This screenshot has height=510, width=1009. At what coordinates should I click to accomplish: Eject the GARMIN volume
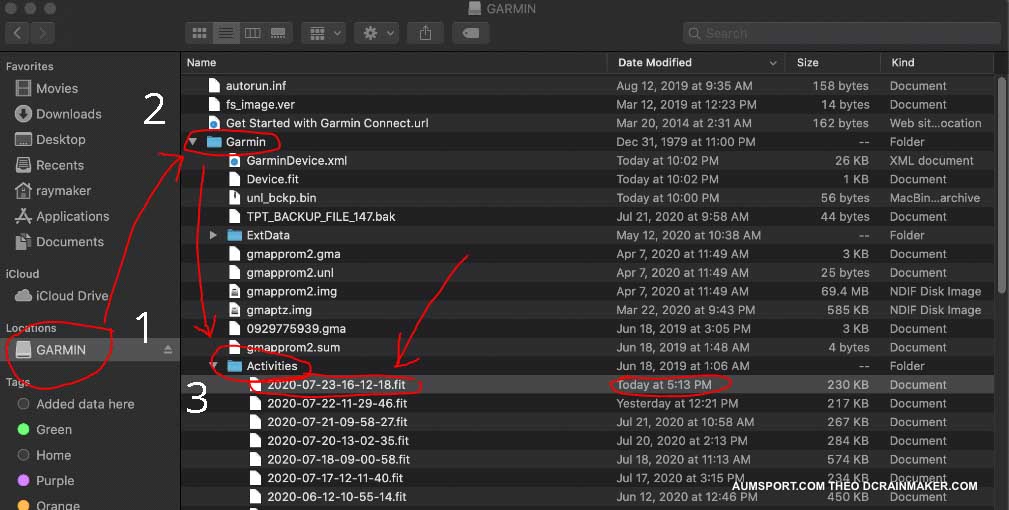click(x=168, y=350)
